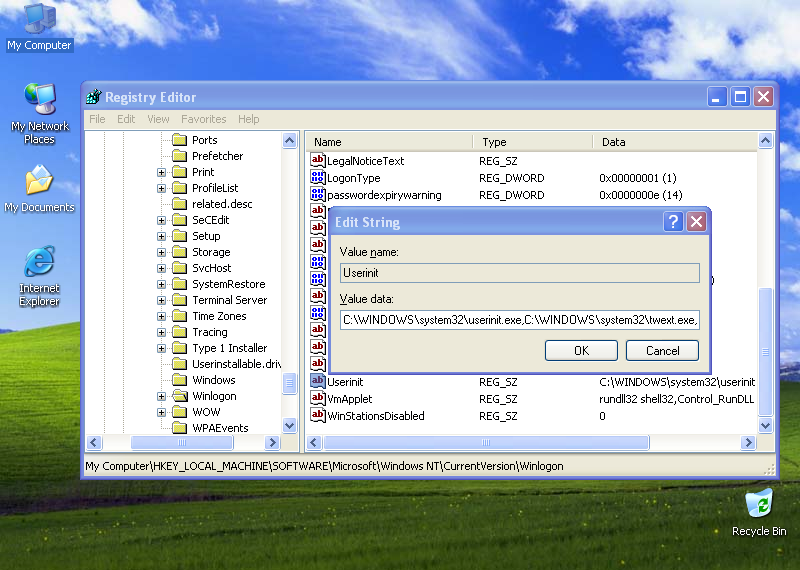Expand the Time Zones registry key

pos(161,316)
